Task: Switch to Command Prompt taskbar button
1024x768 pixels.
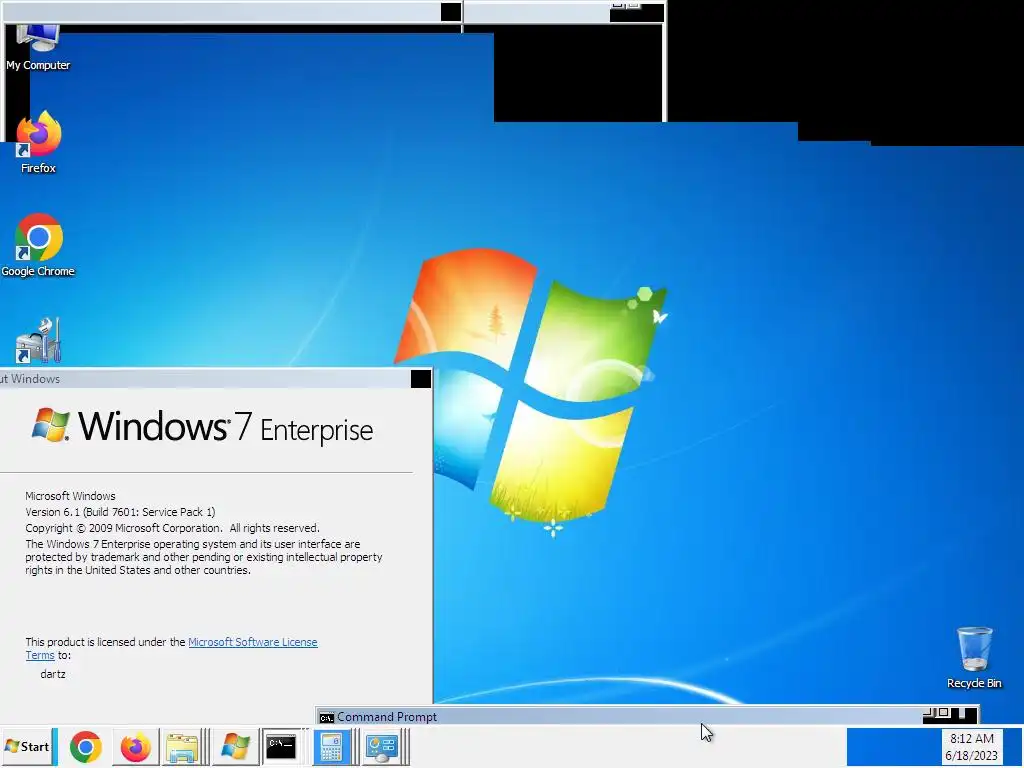Action: [x=281, y=747]
